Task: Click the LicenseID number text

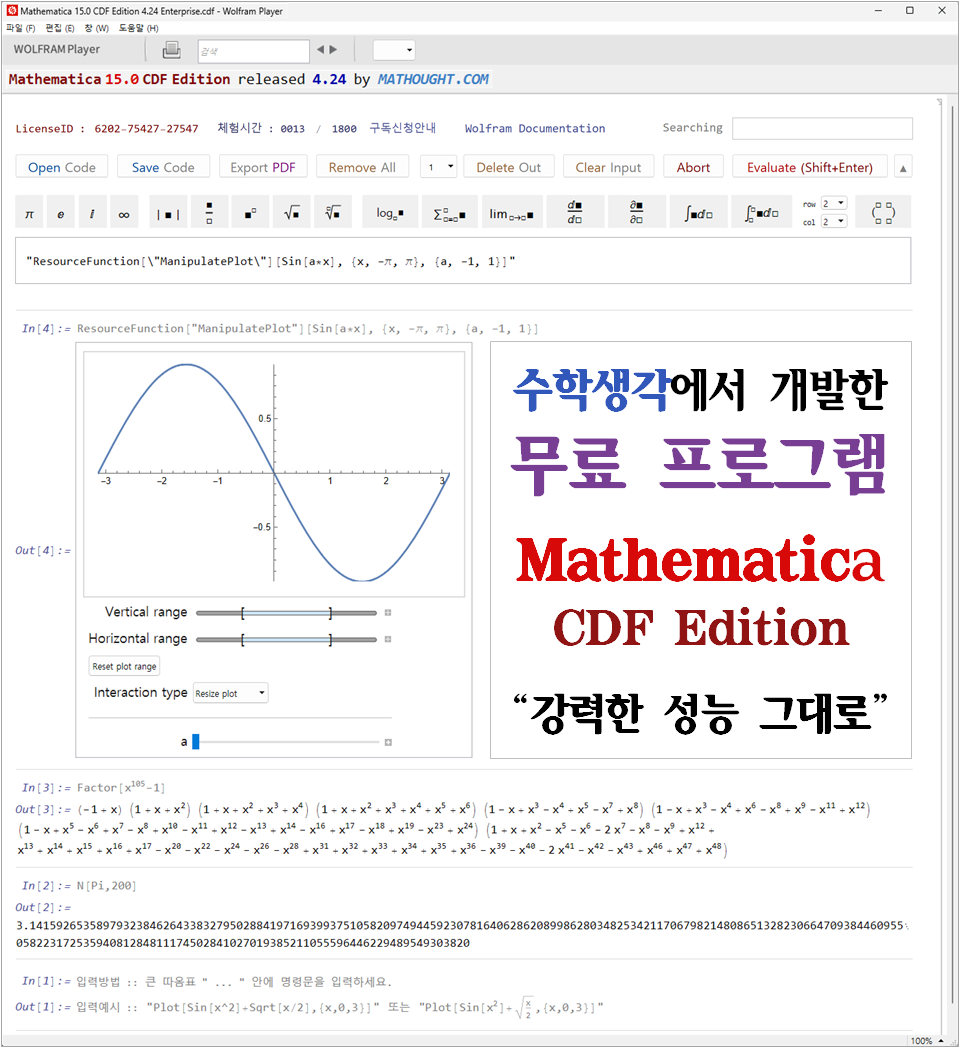Action: [x=147, y=128]
